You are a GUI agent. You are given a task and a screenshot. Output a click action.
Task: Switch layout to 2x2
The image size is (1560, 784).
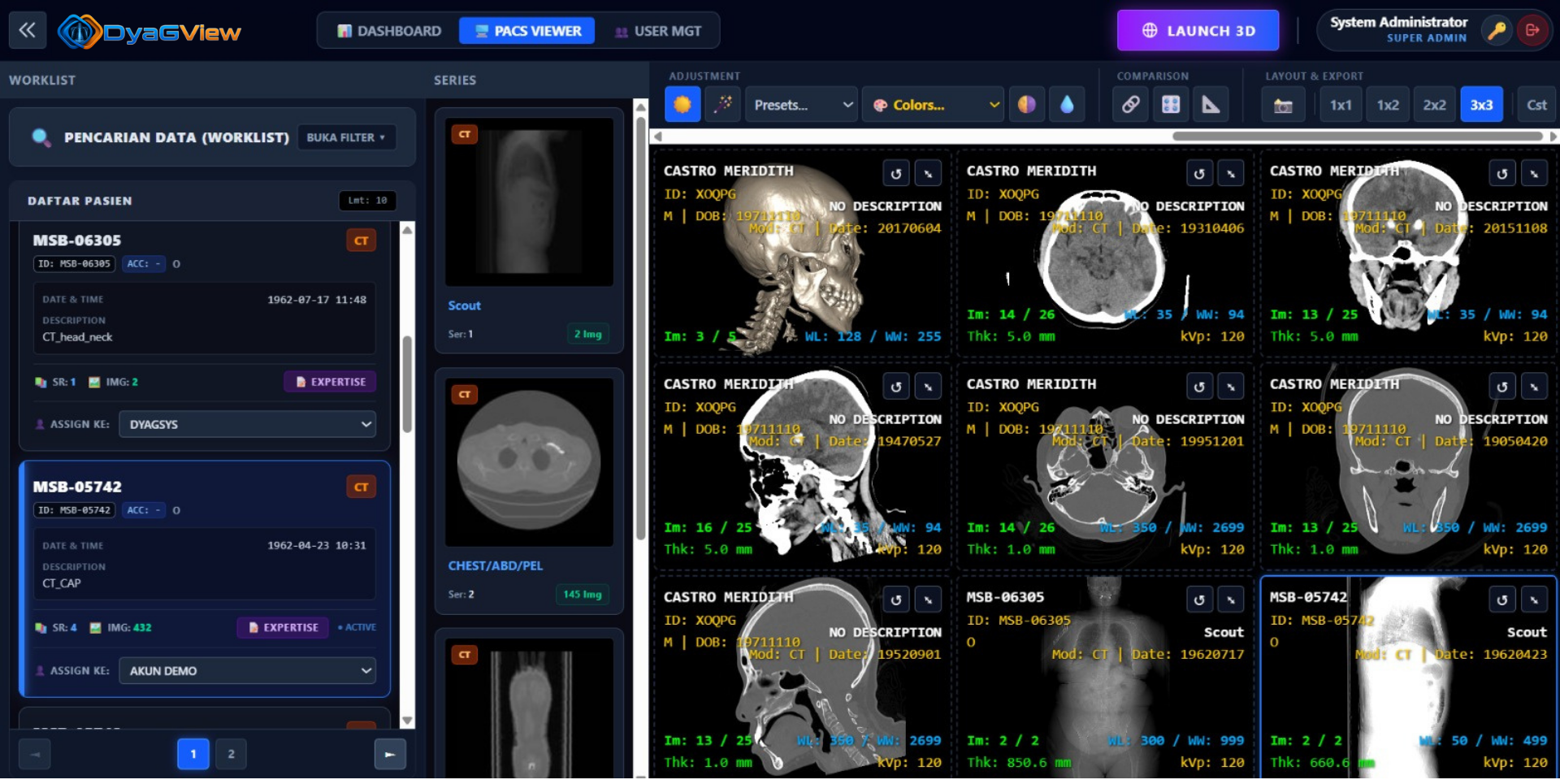coord(1434,105)
